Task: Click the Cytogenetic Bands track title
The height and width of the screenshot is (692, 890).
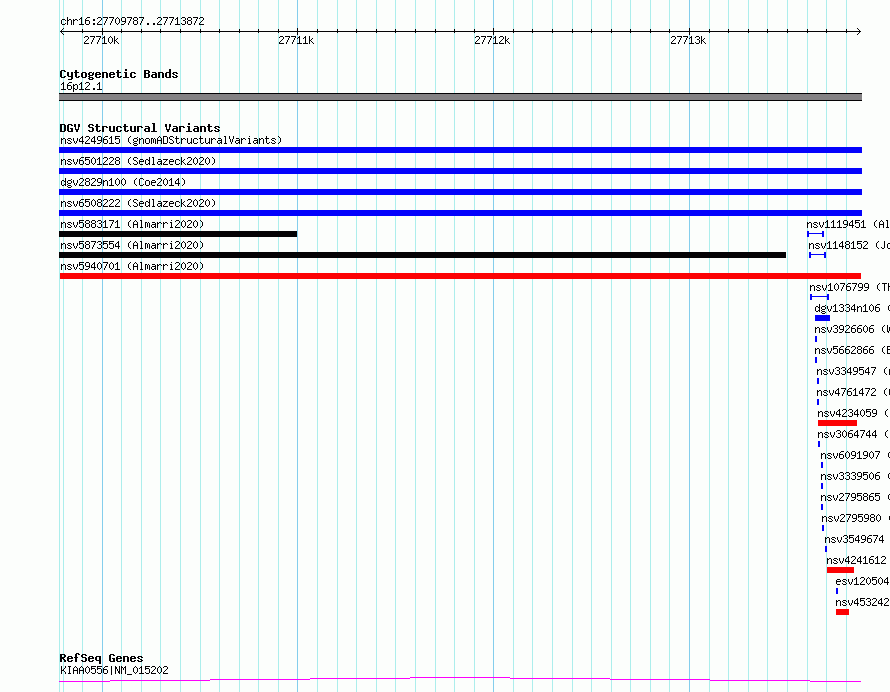Action: 119,74
